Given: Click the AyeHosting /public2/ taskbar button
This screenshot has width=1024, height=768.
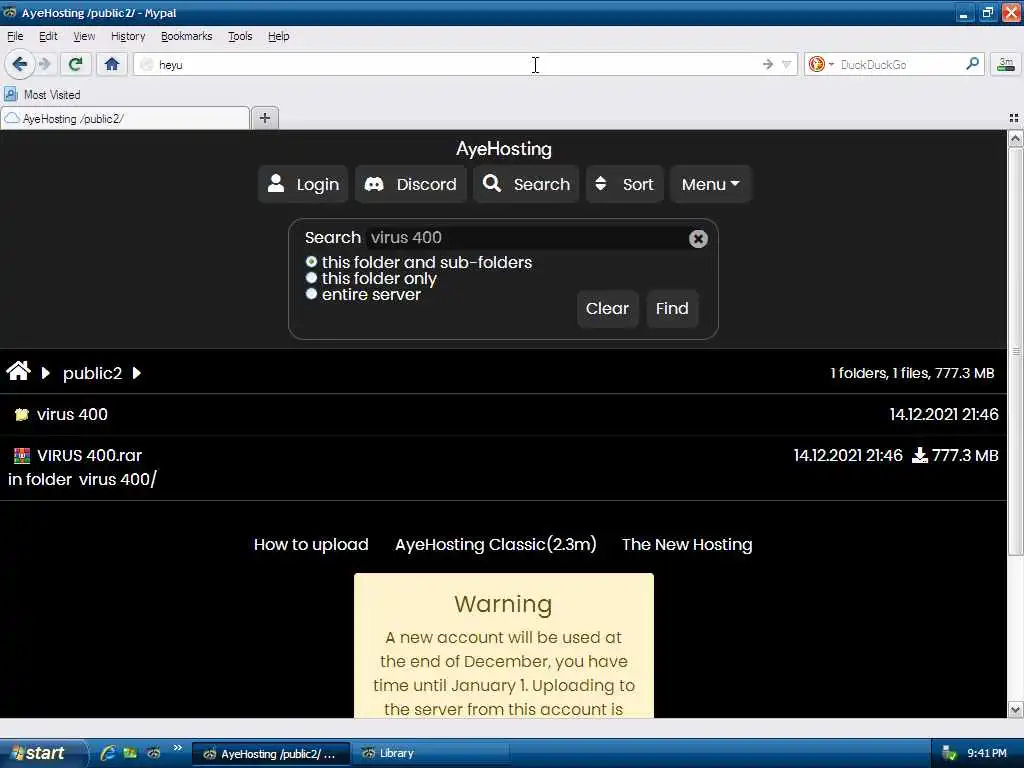Looking at the screenshot, I should point(271,754).
